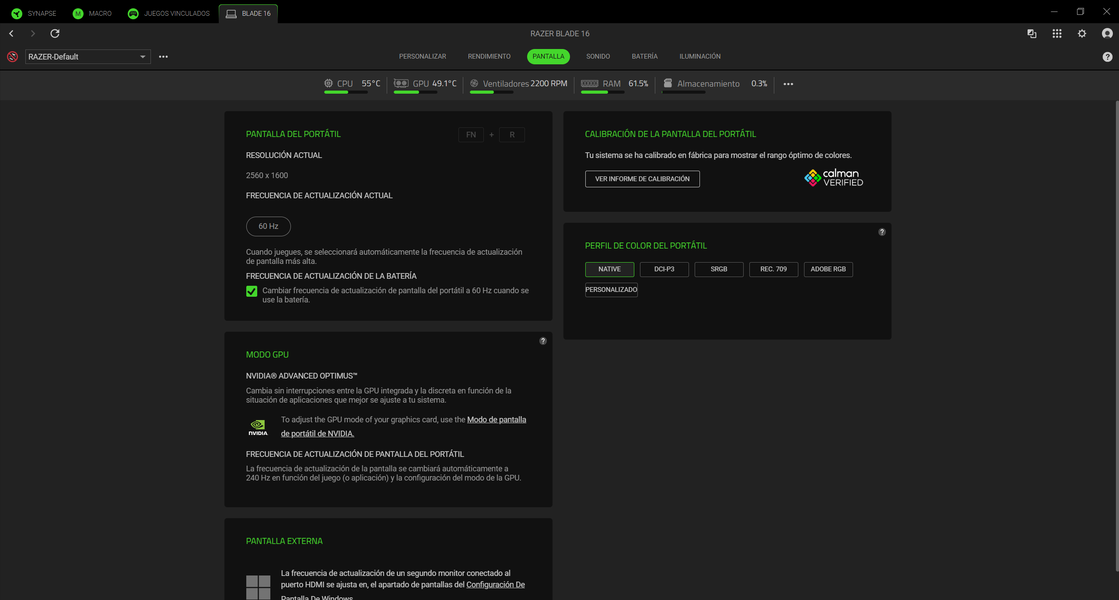The height and width of the screenshot is (600, 1119).
Task: Select the Native color profile
Action: tap(609, 269)
